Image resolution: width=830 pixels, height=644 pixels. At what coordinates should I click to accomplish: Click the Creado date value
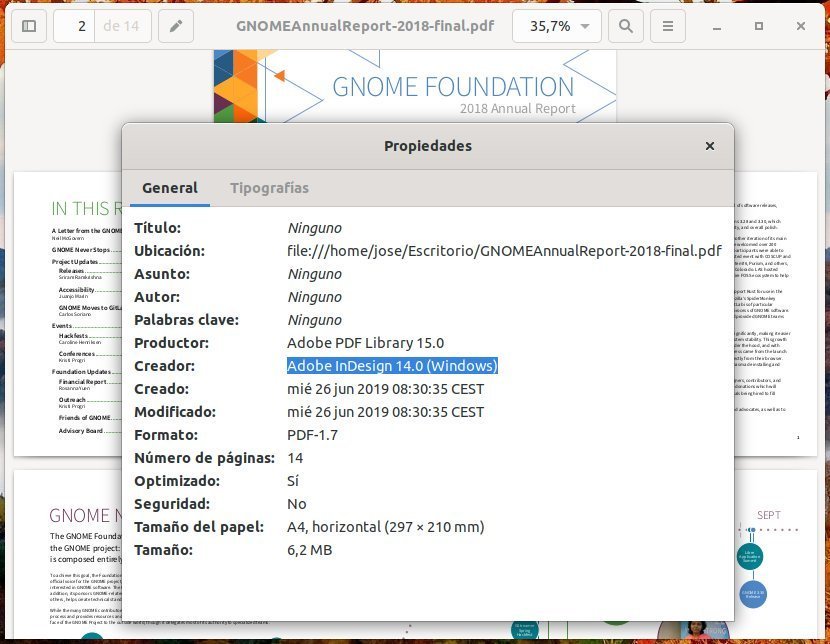(x=385, y=389)
